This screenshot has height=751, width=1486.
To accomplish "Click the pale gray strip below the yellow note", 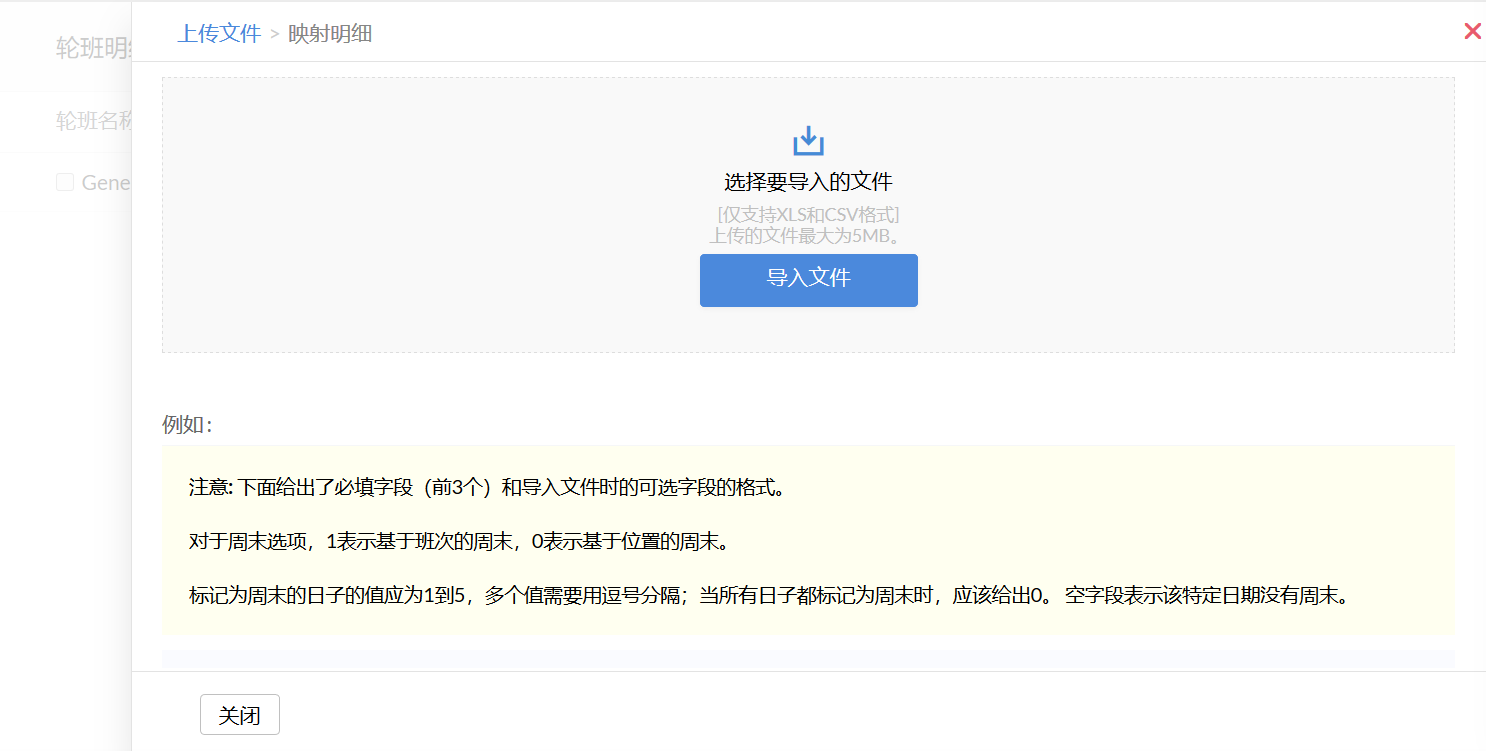I will click(808, 660).
